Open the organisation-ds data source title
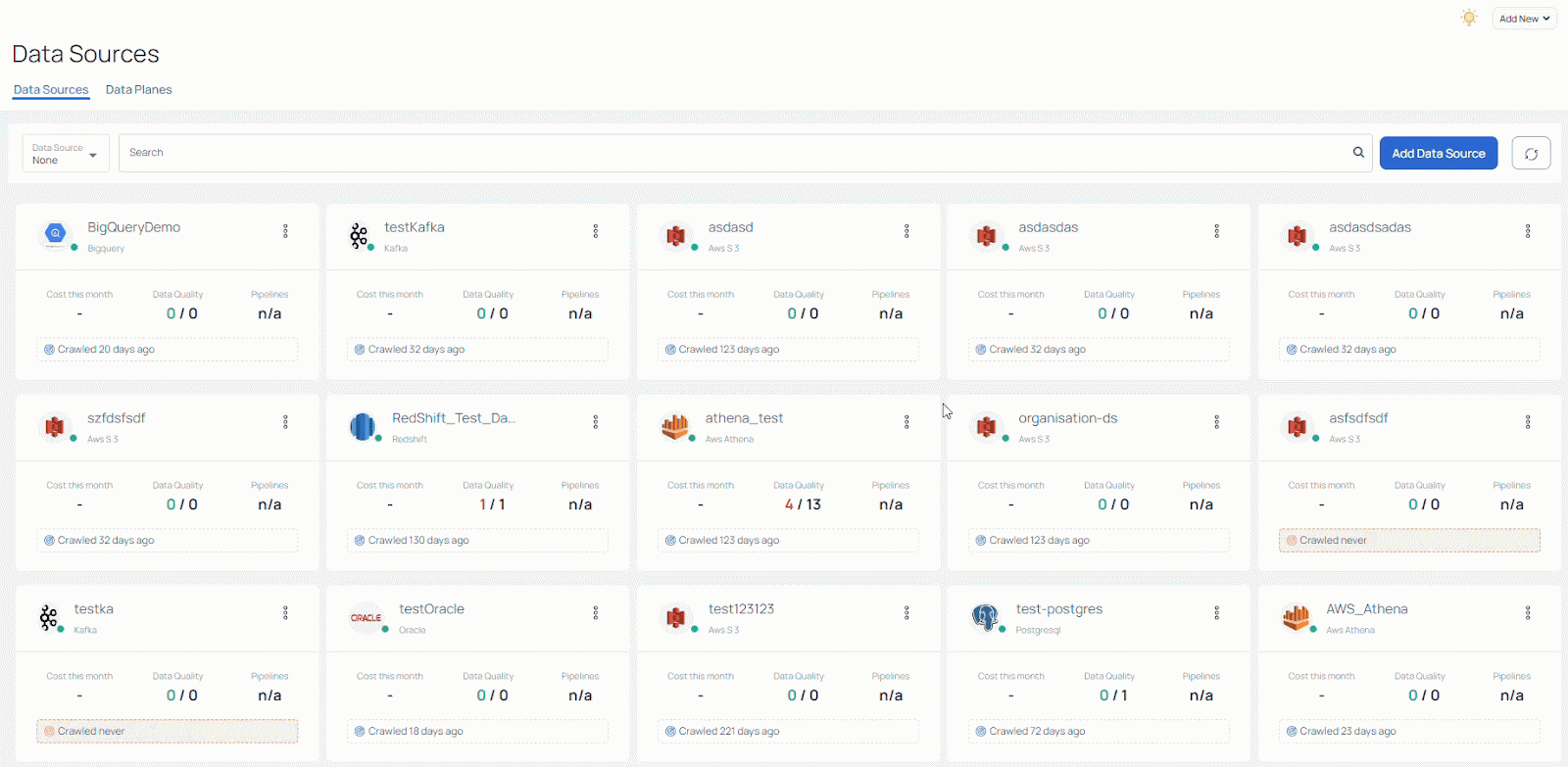This screenshot has height=767, width=1568. 1067,418
